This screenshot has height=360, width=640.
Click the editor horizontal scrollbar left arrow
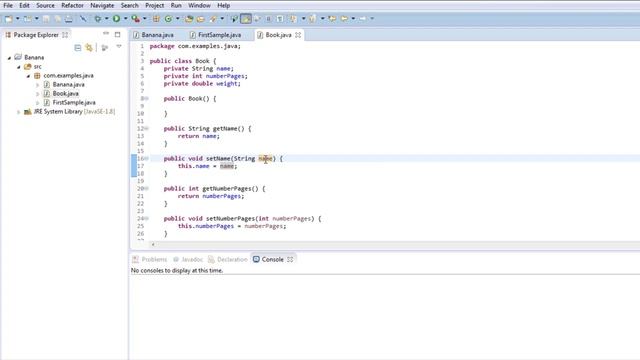[x=153, y=244]
